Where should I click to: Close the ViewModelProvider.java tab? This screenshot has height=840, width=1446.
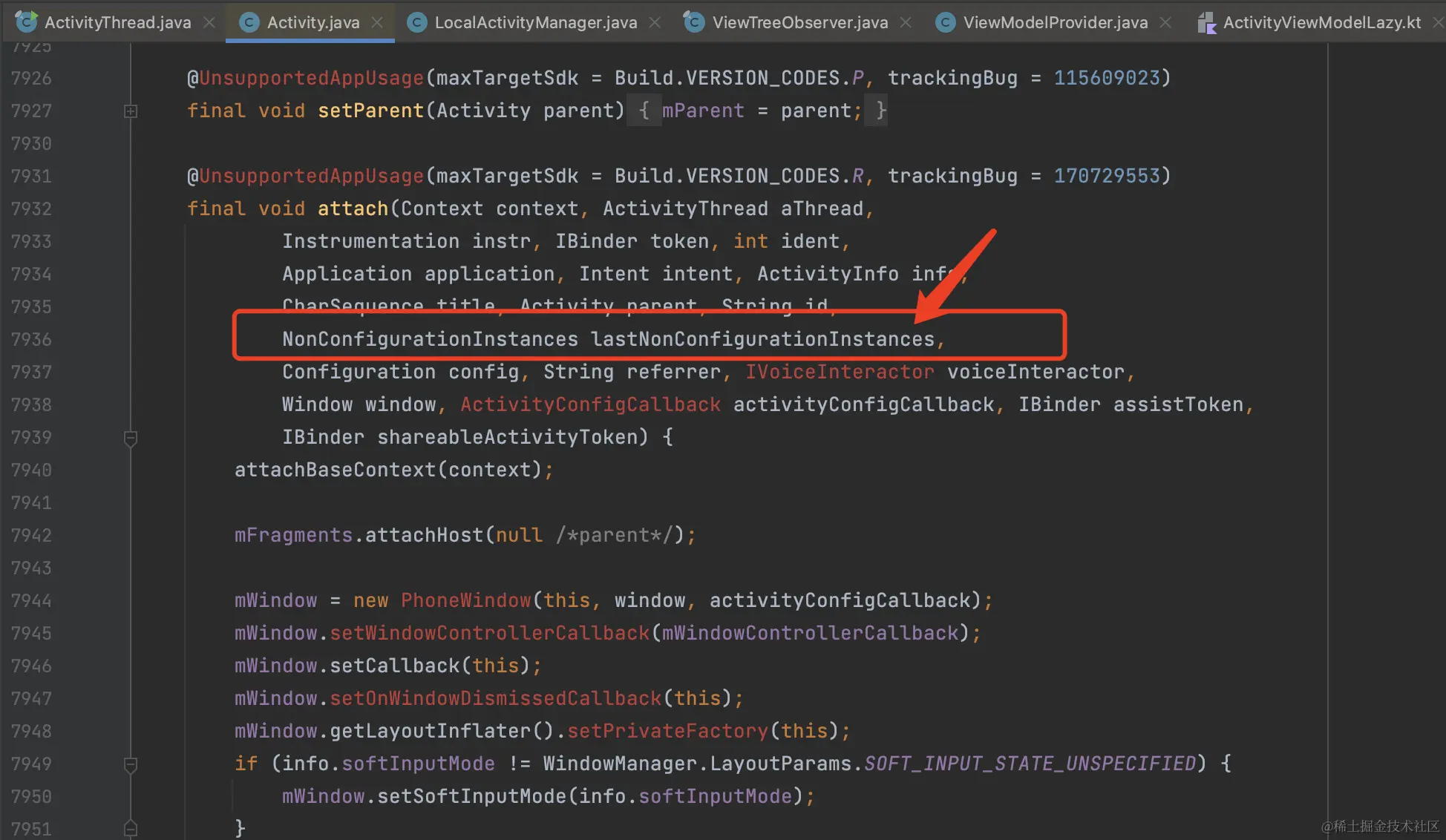coord(1165,22)
